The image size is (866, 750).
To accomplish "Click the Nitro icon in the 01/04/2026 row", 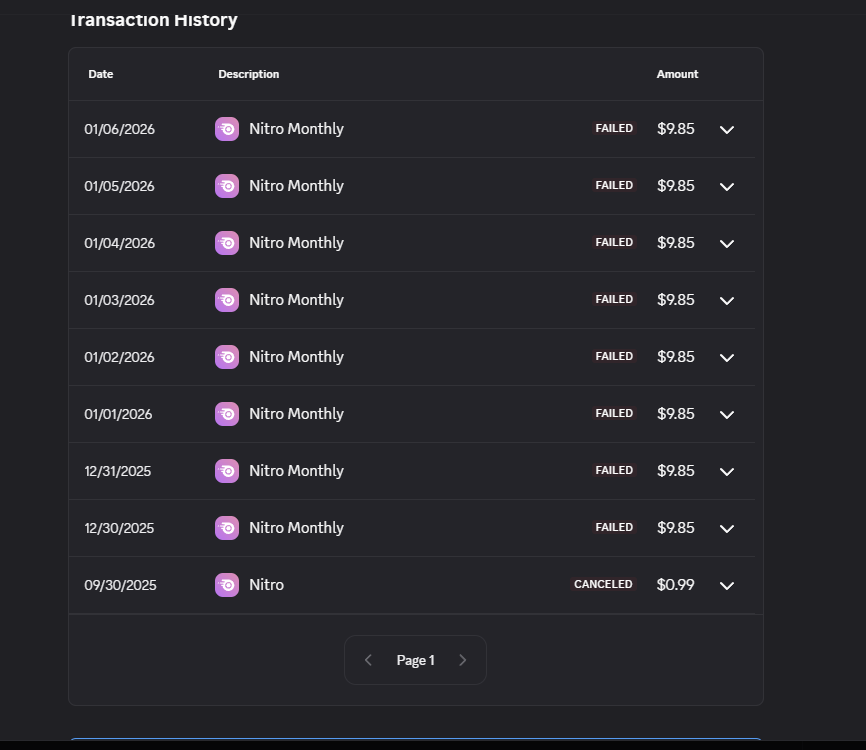I will click(227, 243).
